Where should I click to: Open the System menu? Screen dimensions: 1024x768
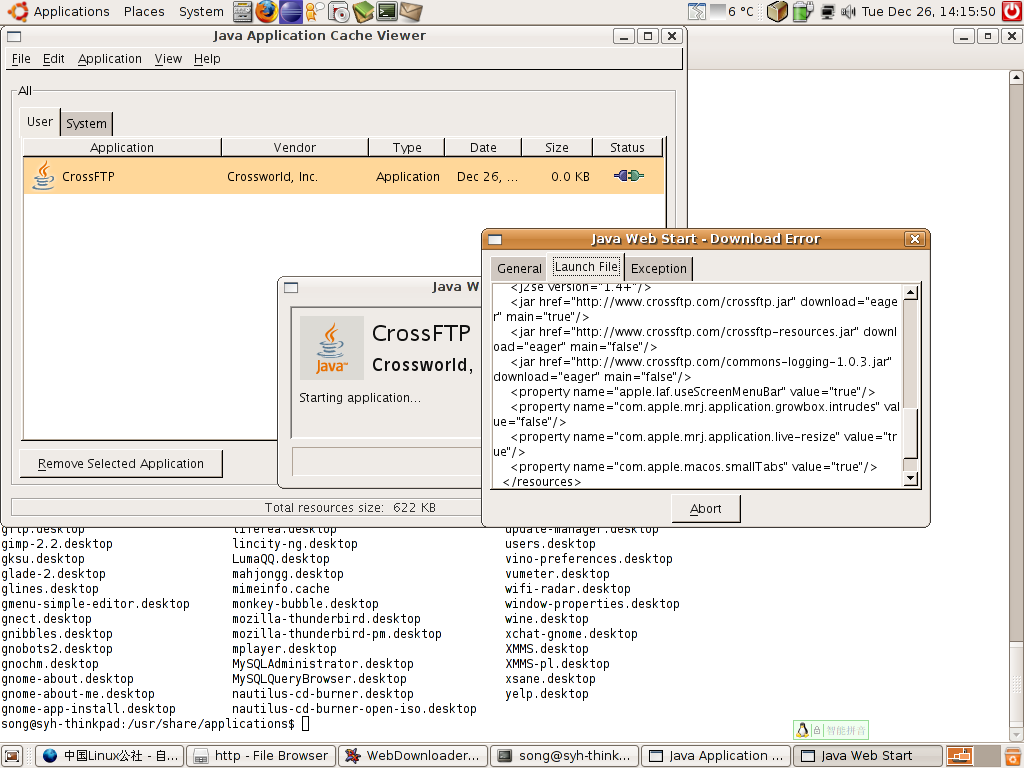[201, 11]
